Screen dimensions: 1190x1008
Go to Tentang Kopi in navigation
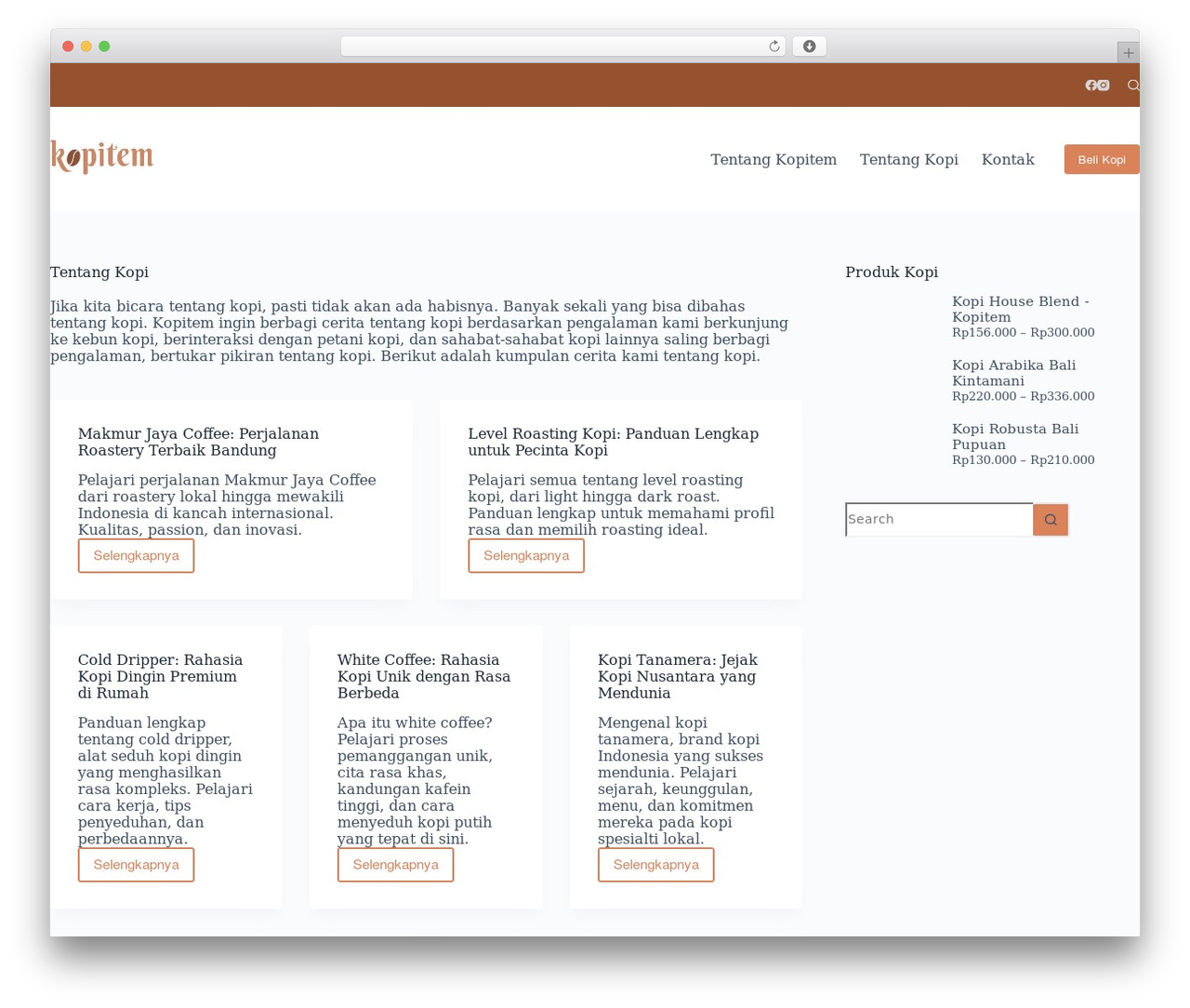click(x=908, y=160)
